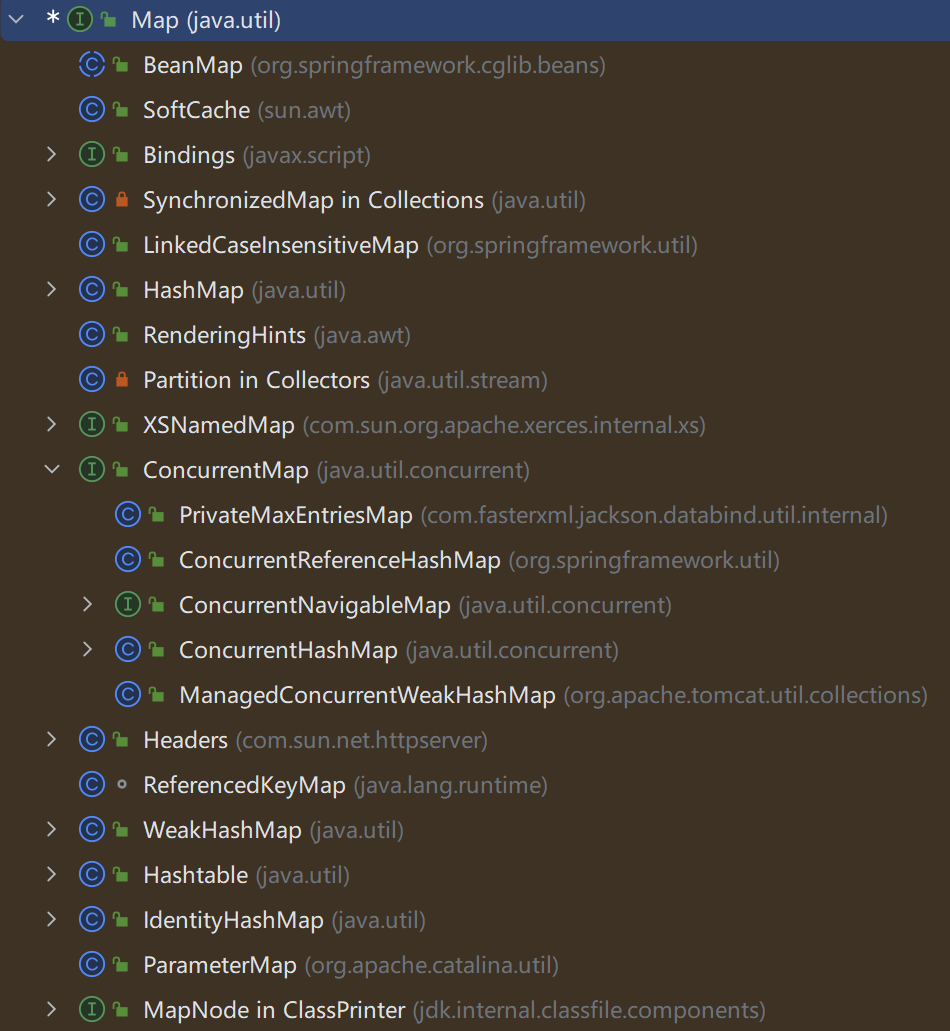This screenshot has width=950, height=1031.
Task: Click the class icon next to ReferencedKeyMap
Action: 91,784
